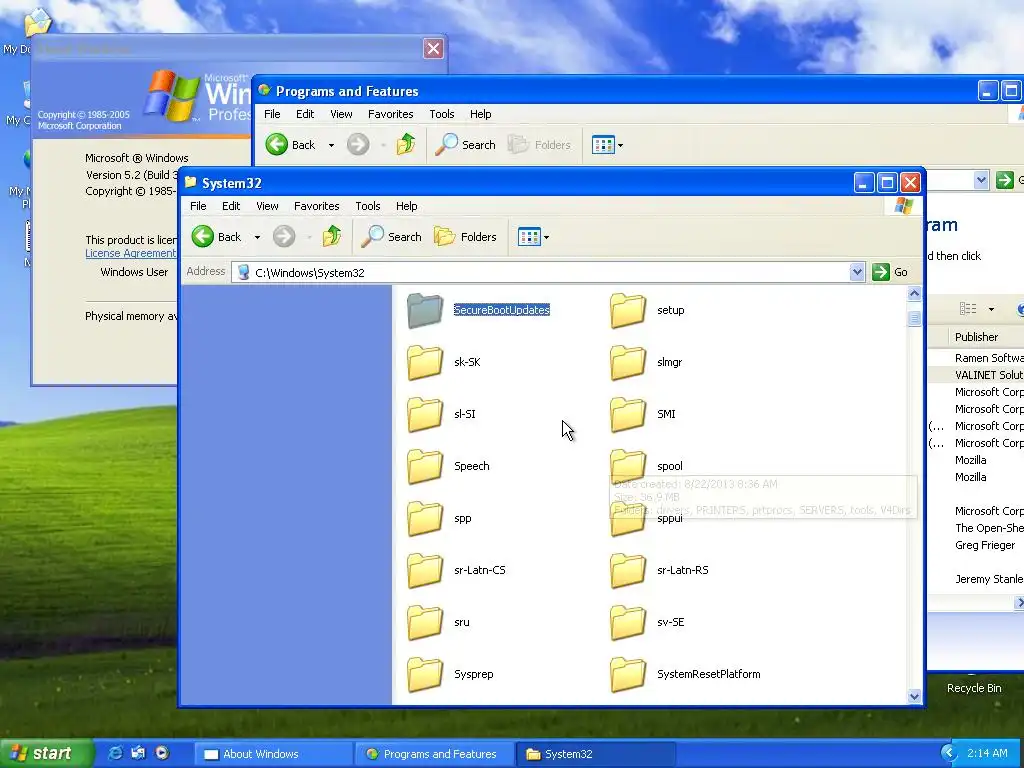Click the System32 vertical scrollbar thumb
The width and height of the screenshot is (1024, 768).
pos(914,318)
